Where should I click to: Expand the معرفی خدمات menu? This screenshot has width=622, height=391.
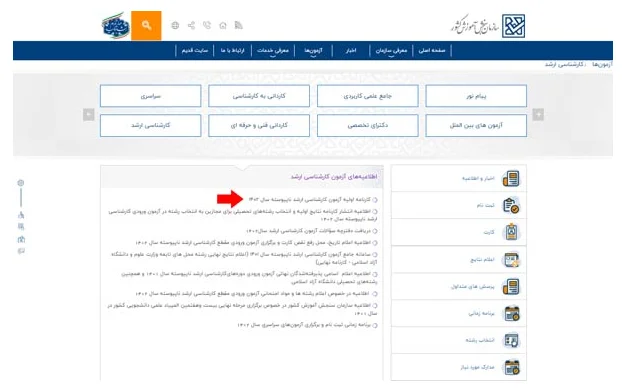[273, 51]
